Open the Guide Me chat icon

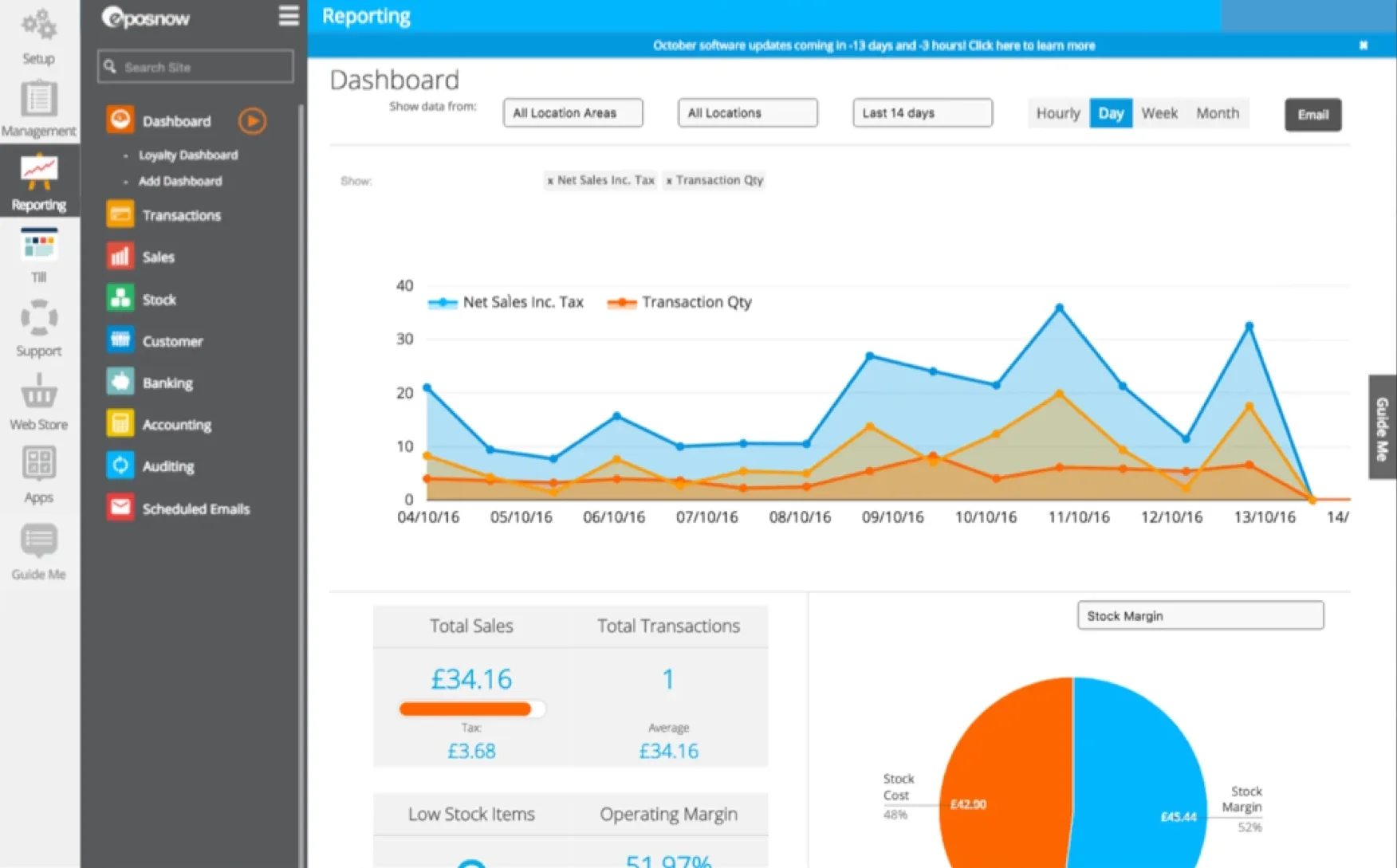coord(38,541)
